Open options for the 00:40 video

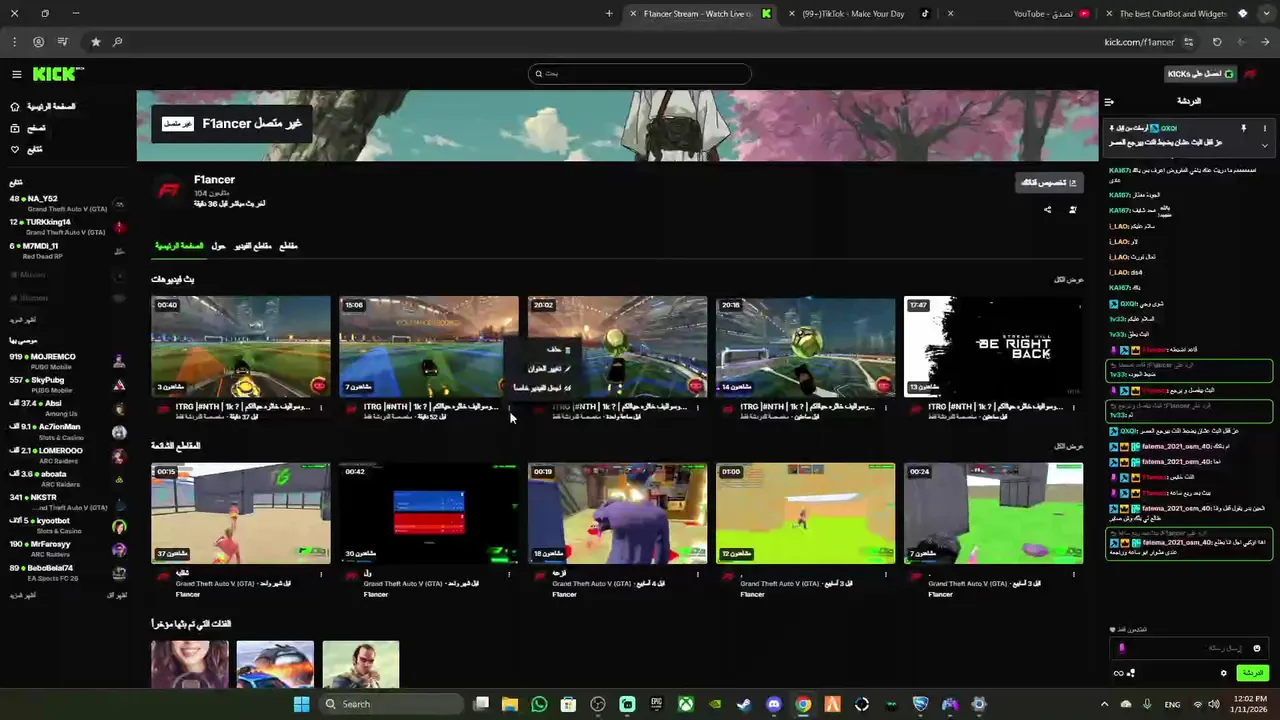[x=321, y=408]
